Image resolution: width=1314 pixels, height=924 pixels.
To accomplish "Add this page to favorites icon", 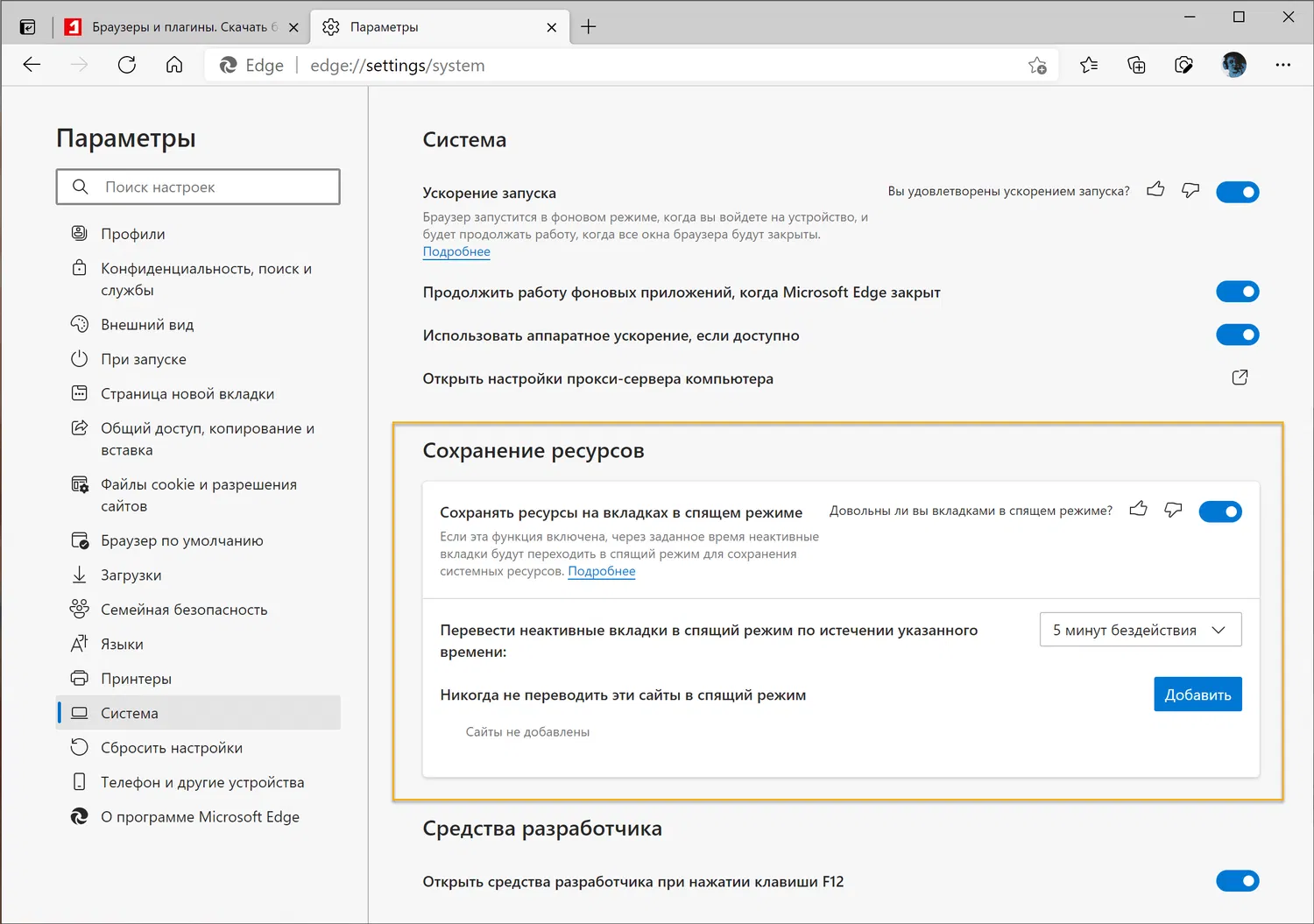I will coord(1037,65).
